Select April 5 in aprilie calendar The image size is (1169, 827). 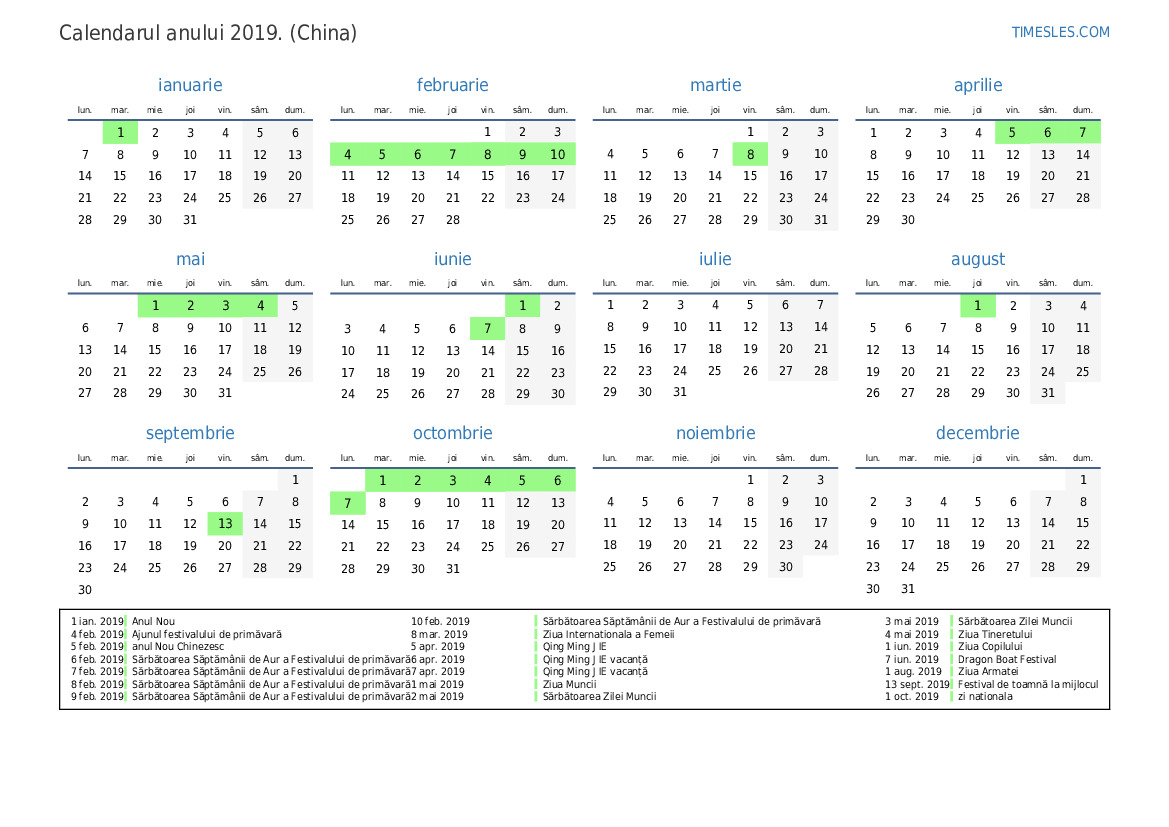(1012, 132)
